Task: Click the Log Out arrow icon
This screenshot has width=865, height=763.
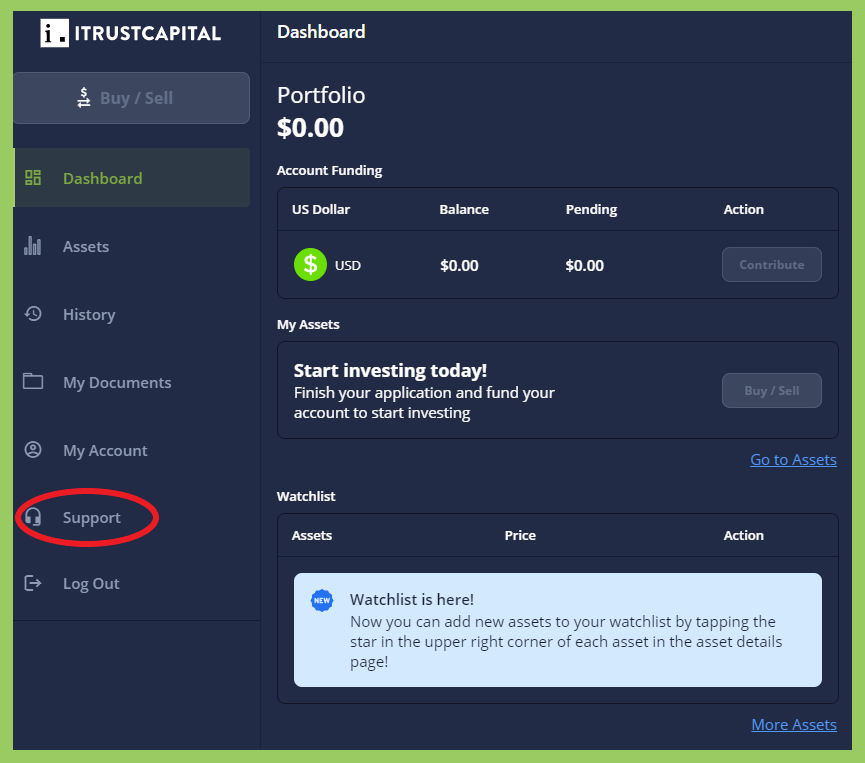Action: coord(33,583)
